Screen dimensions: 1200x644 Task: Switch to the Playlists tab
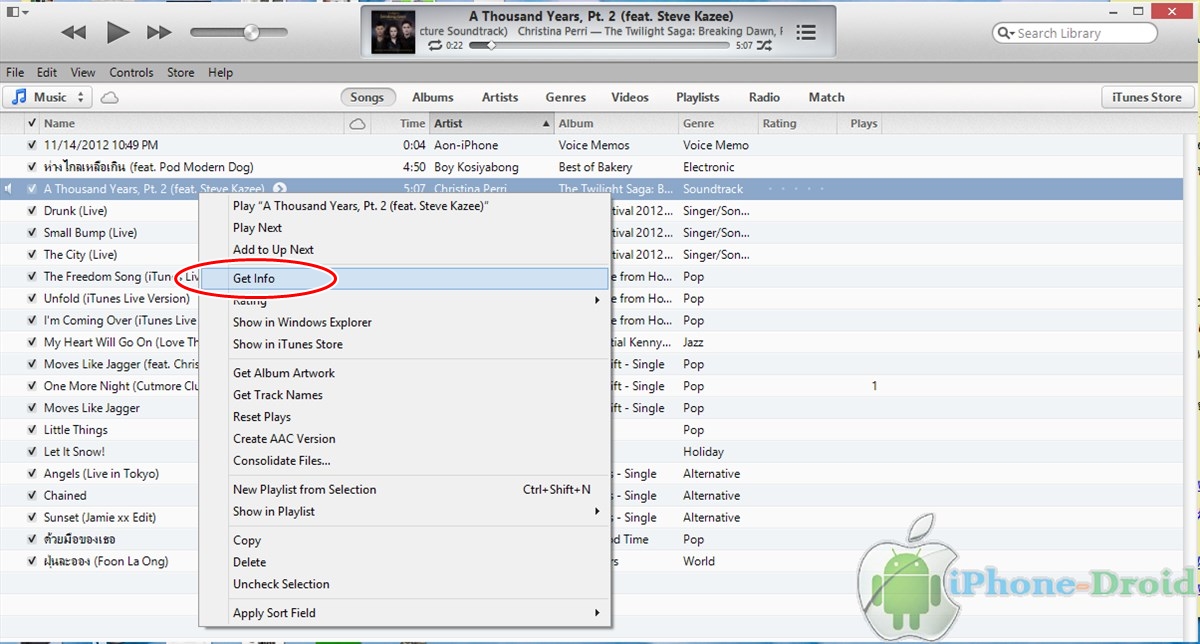pos(698,97)
